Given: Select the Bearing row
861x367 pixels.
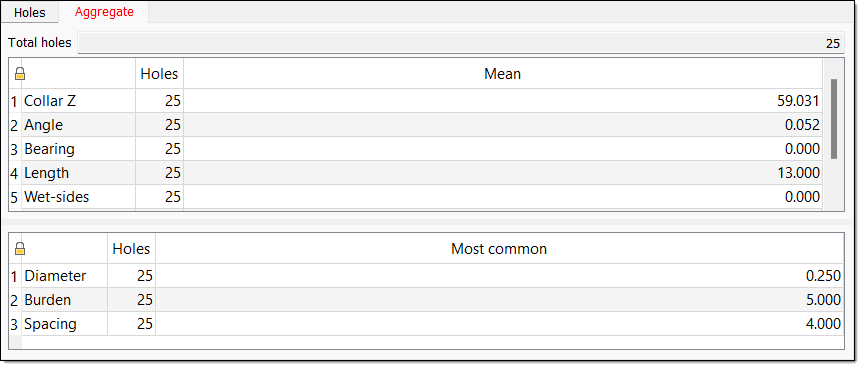Looking at the screenshot, I should pyautogui.click(x=416, y=149).
